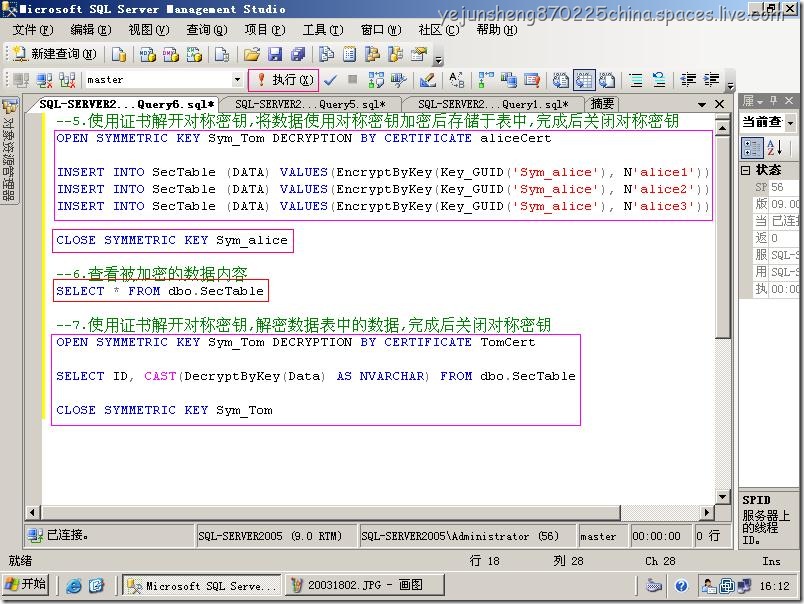Click Specify Values for Template Parameters icon
The image size is (804, 604).
(456, 80)
